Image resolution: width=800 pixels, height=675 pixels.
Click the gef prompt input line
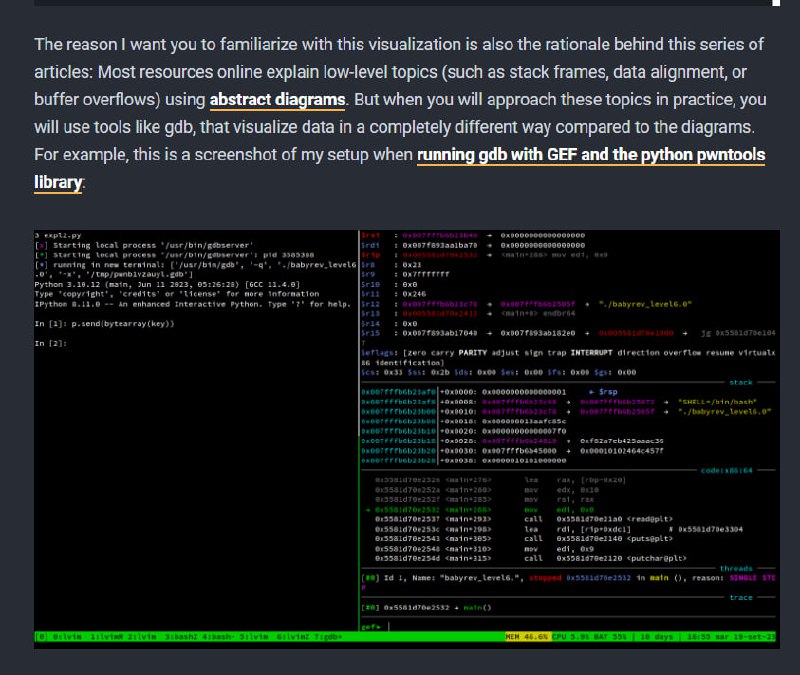coord(380,625)
